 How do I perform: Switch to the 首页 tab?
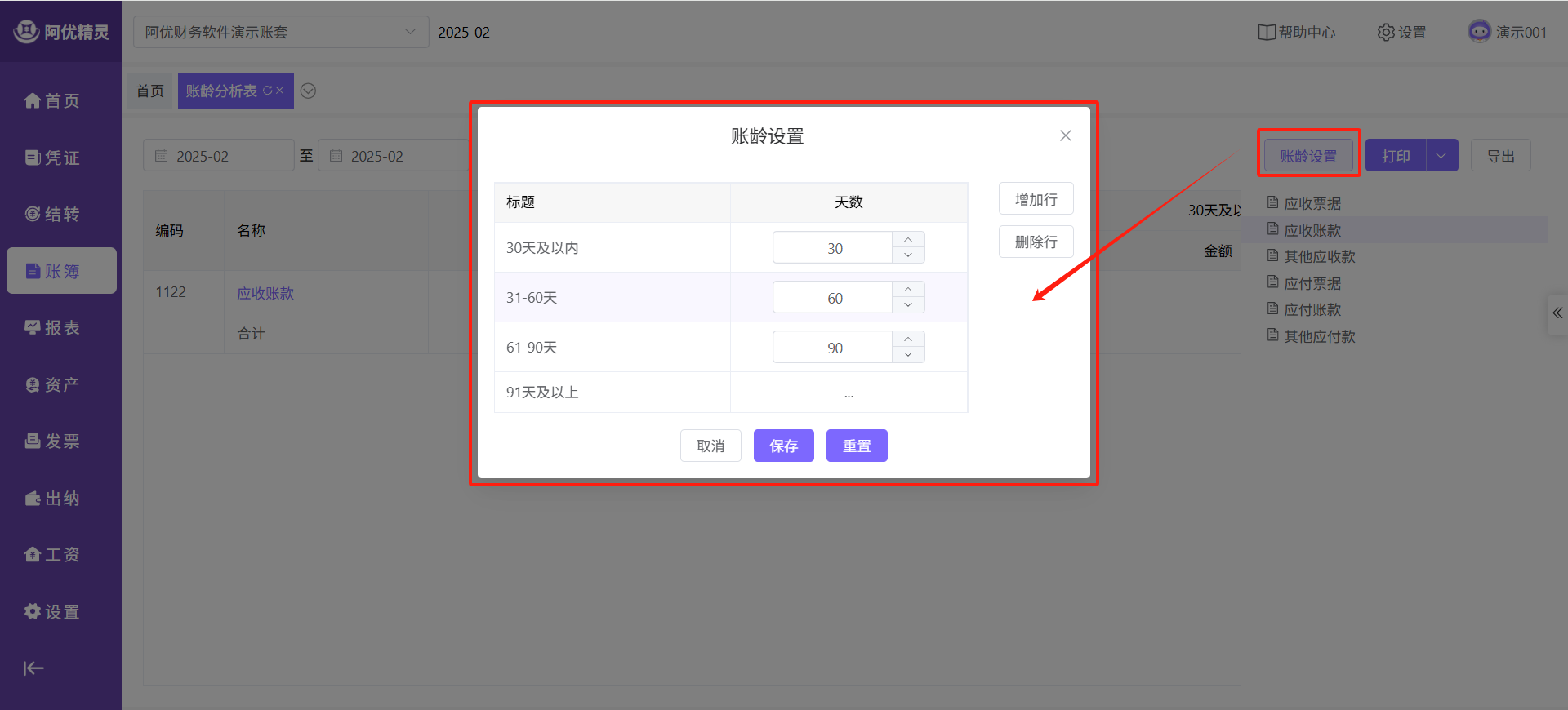point(150,91)
